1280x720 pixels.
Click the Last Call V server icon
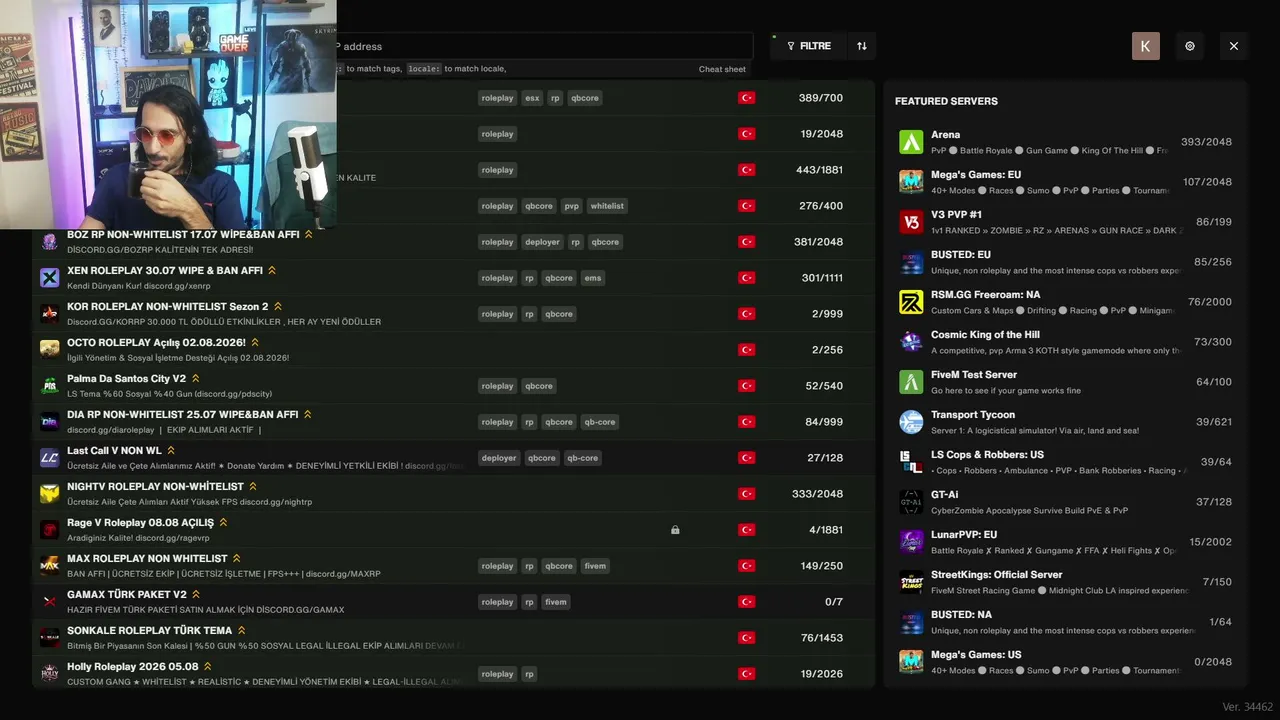pos(50,458)
